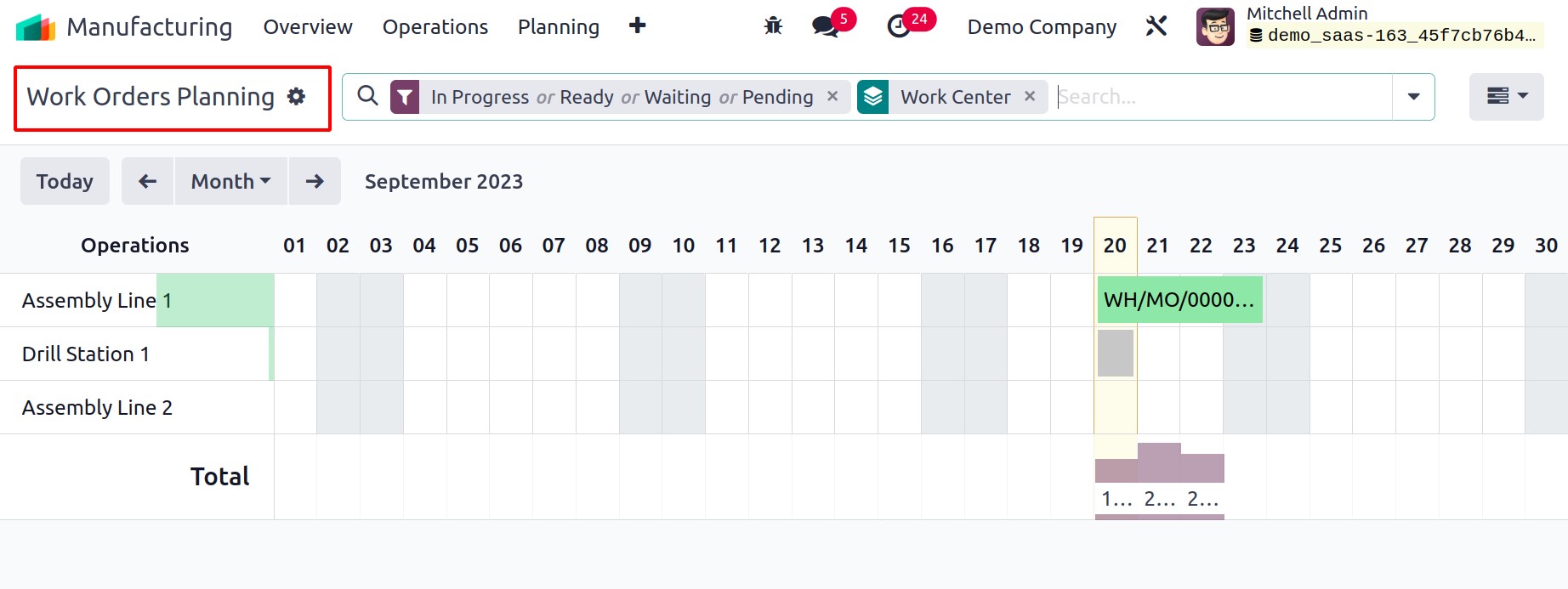This screenshot has height=589, width=1568.
Task: Click the green WH/MO/0000 work order bar
Action: 1179,299
